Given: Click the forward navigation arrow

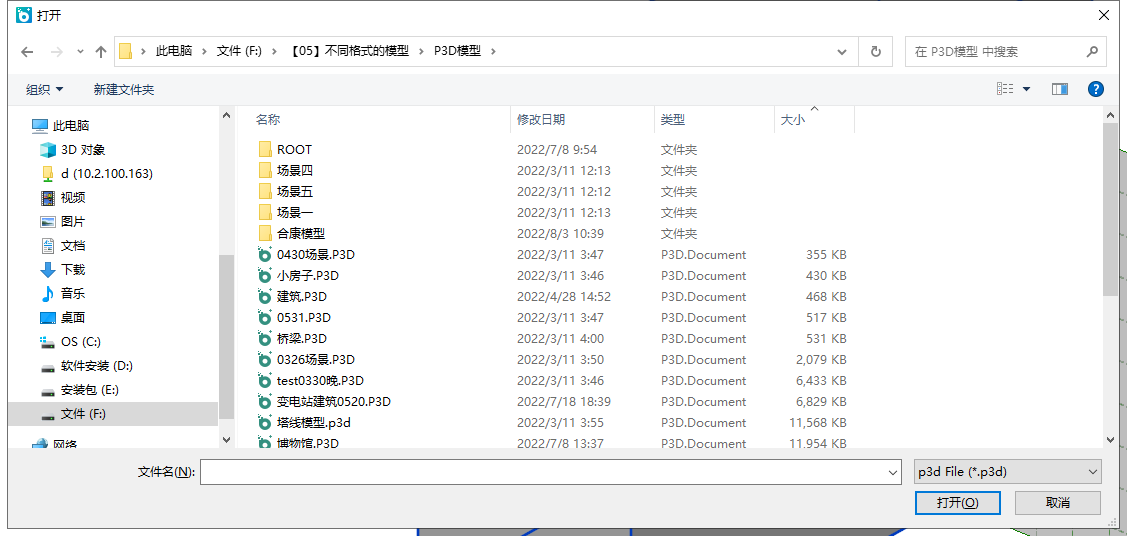Looking at the screenshot, I should click(x=56, y=52).
